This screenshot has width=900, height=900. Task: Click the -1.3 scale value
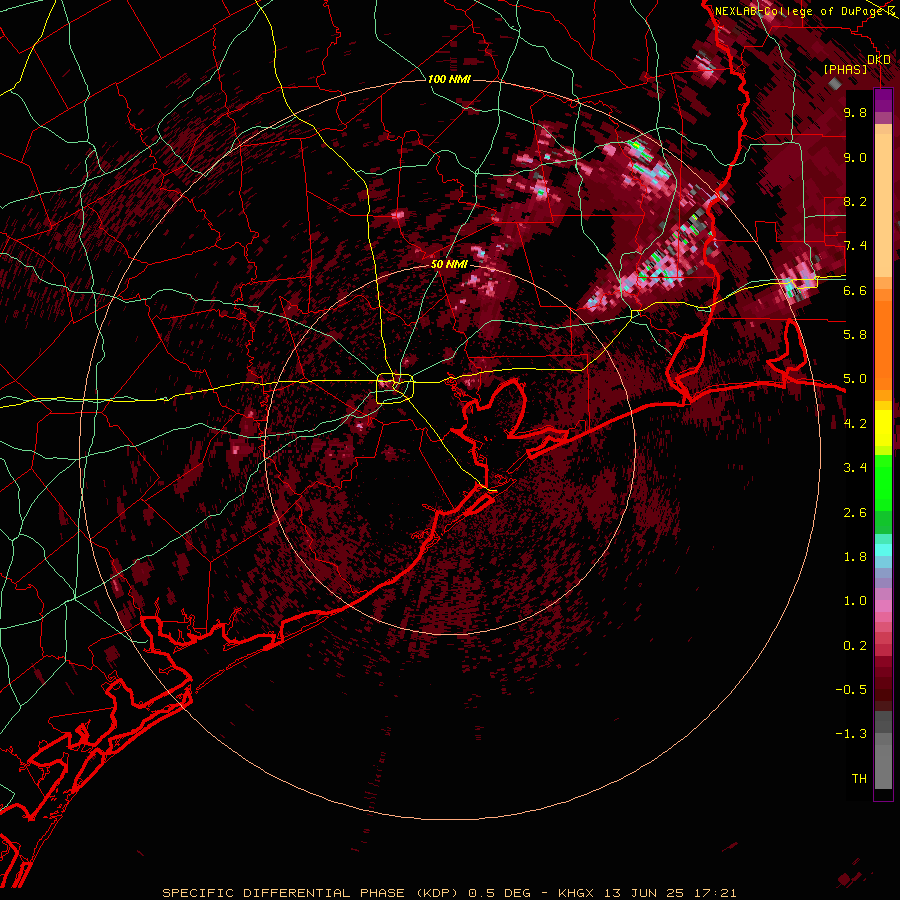(851, 734)
